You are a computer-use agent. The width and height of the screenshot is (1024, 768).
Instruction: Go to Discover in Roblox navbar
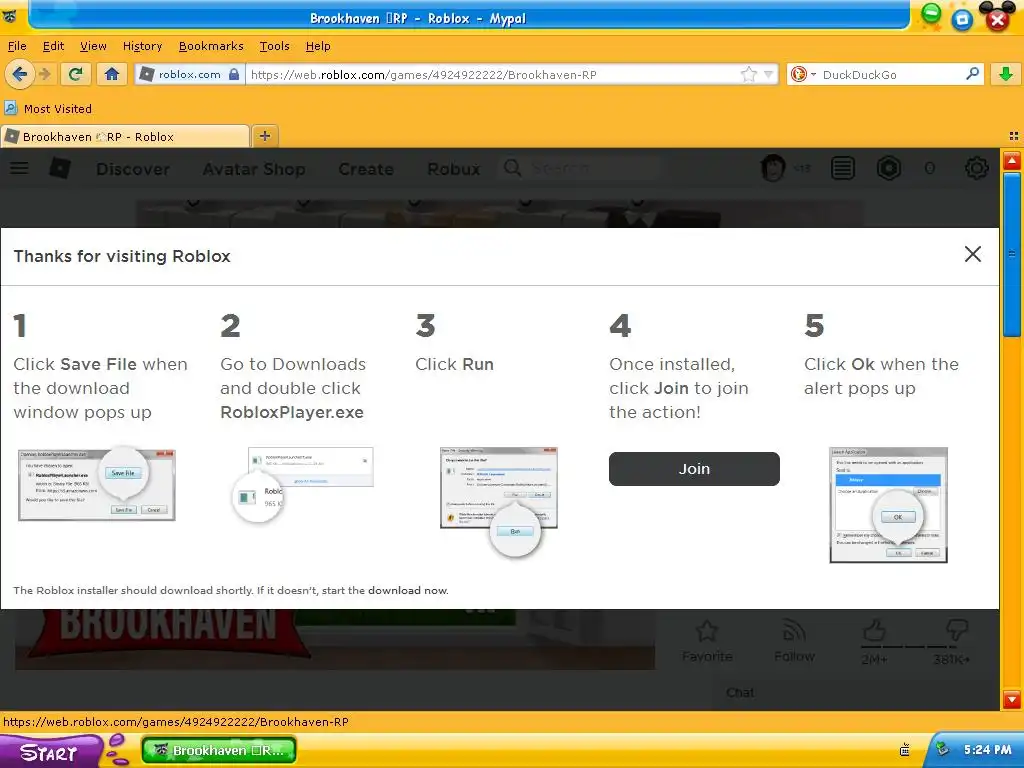(x=133, y=169)
